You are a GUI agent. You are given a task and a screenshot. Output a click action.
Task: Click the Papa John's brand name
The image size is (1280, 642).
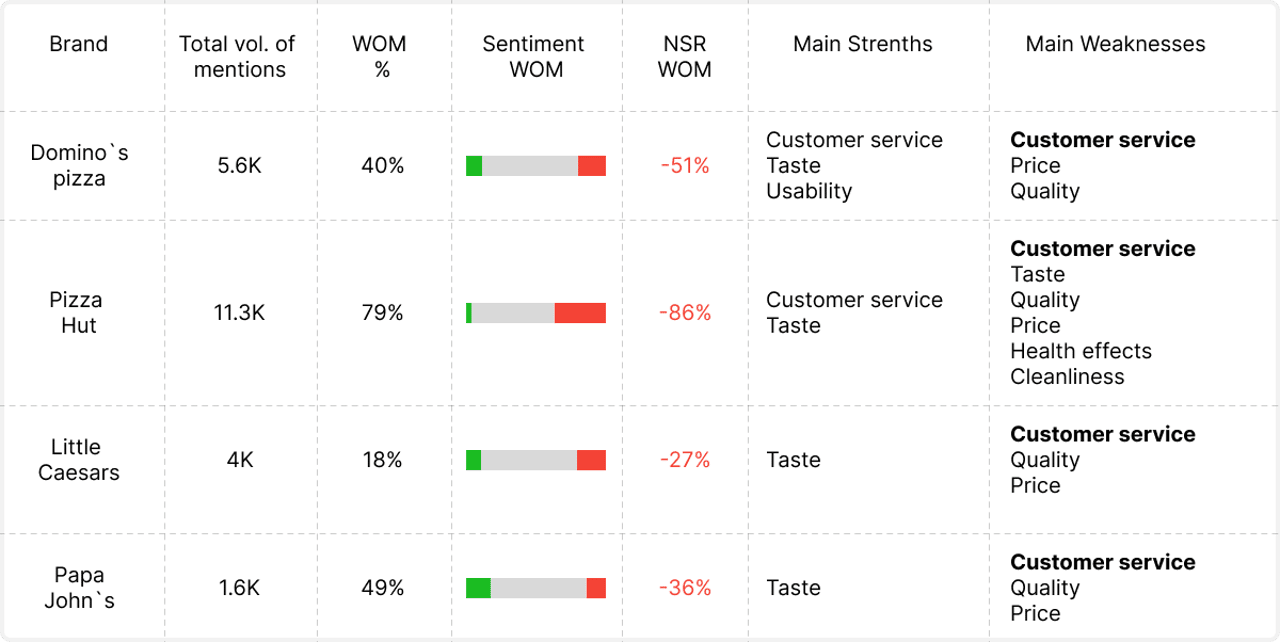coord(79,588)
